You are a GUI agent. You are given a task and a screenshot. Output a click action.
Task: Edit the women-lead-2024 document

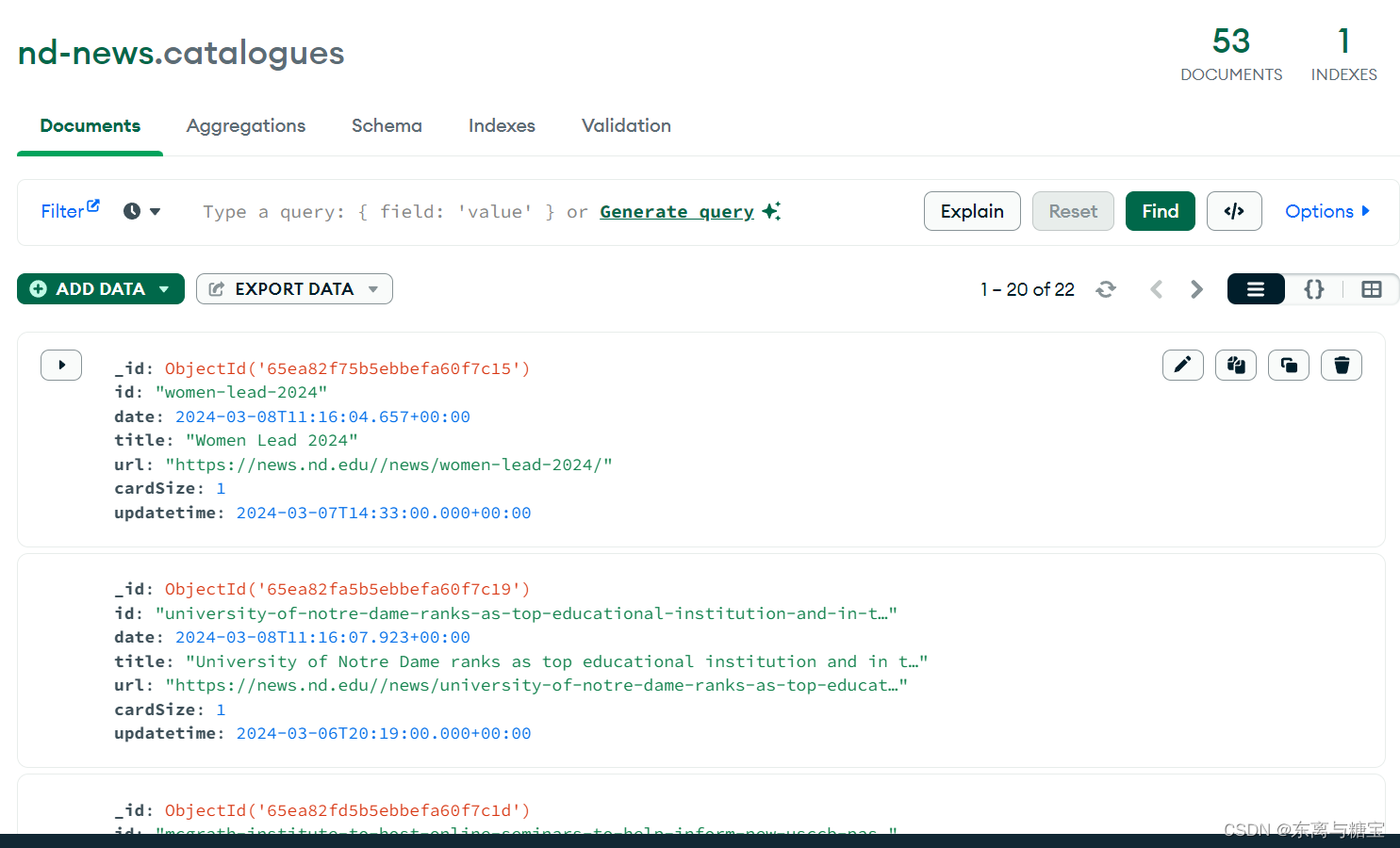(1183, 365)
